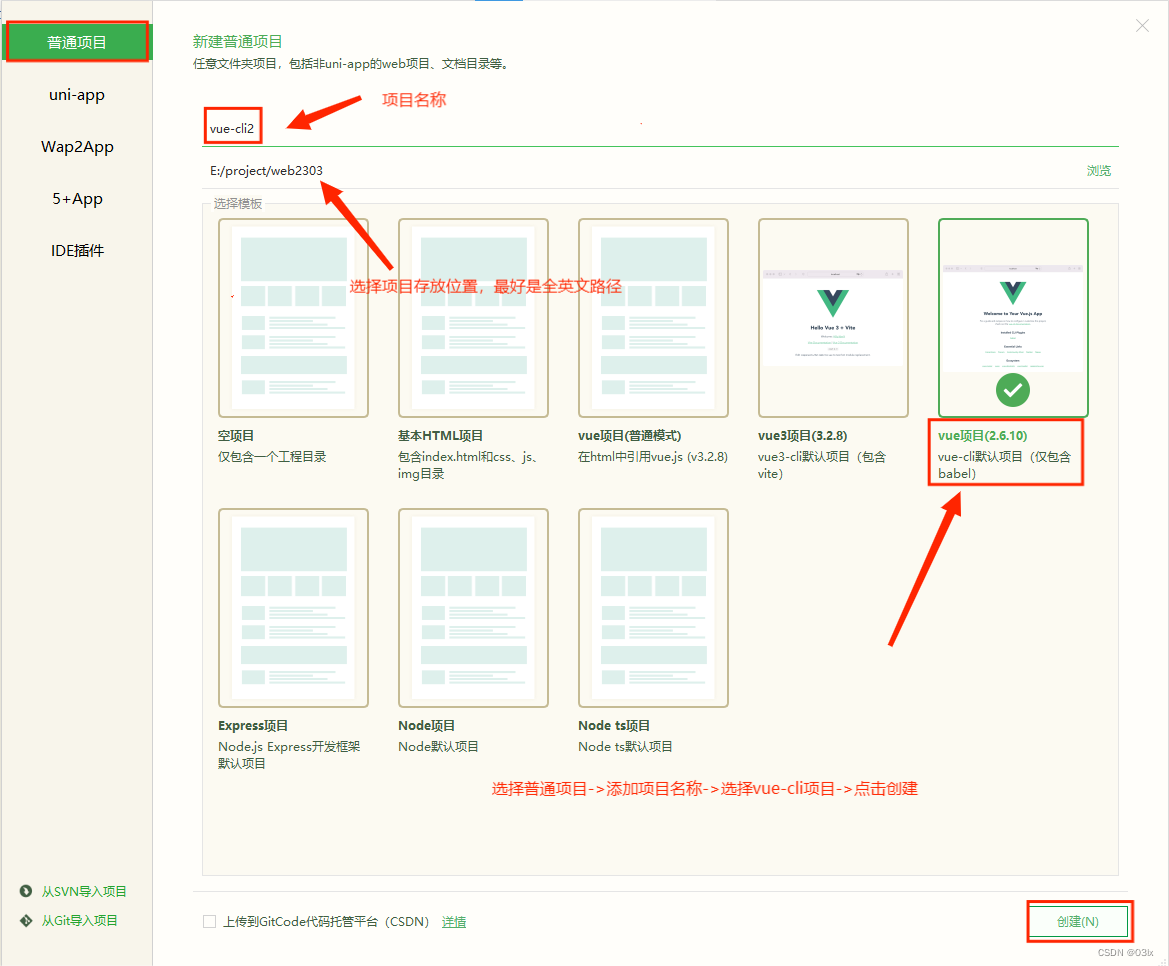This screenshot has width=1169, height=966.
Task: Select the Node项目 template
Action: pyautogui.click(x=473, y=607)
